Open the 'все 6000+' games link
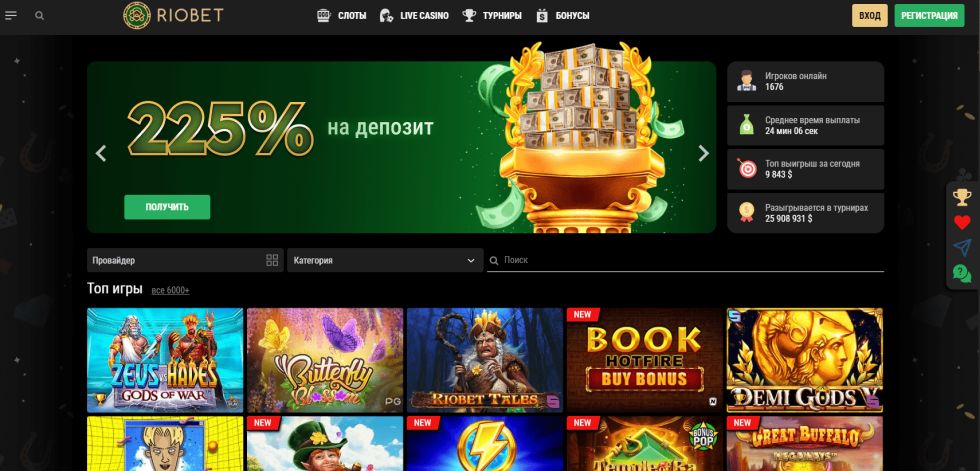The image size is (980, 471). coord(170,290)
